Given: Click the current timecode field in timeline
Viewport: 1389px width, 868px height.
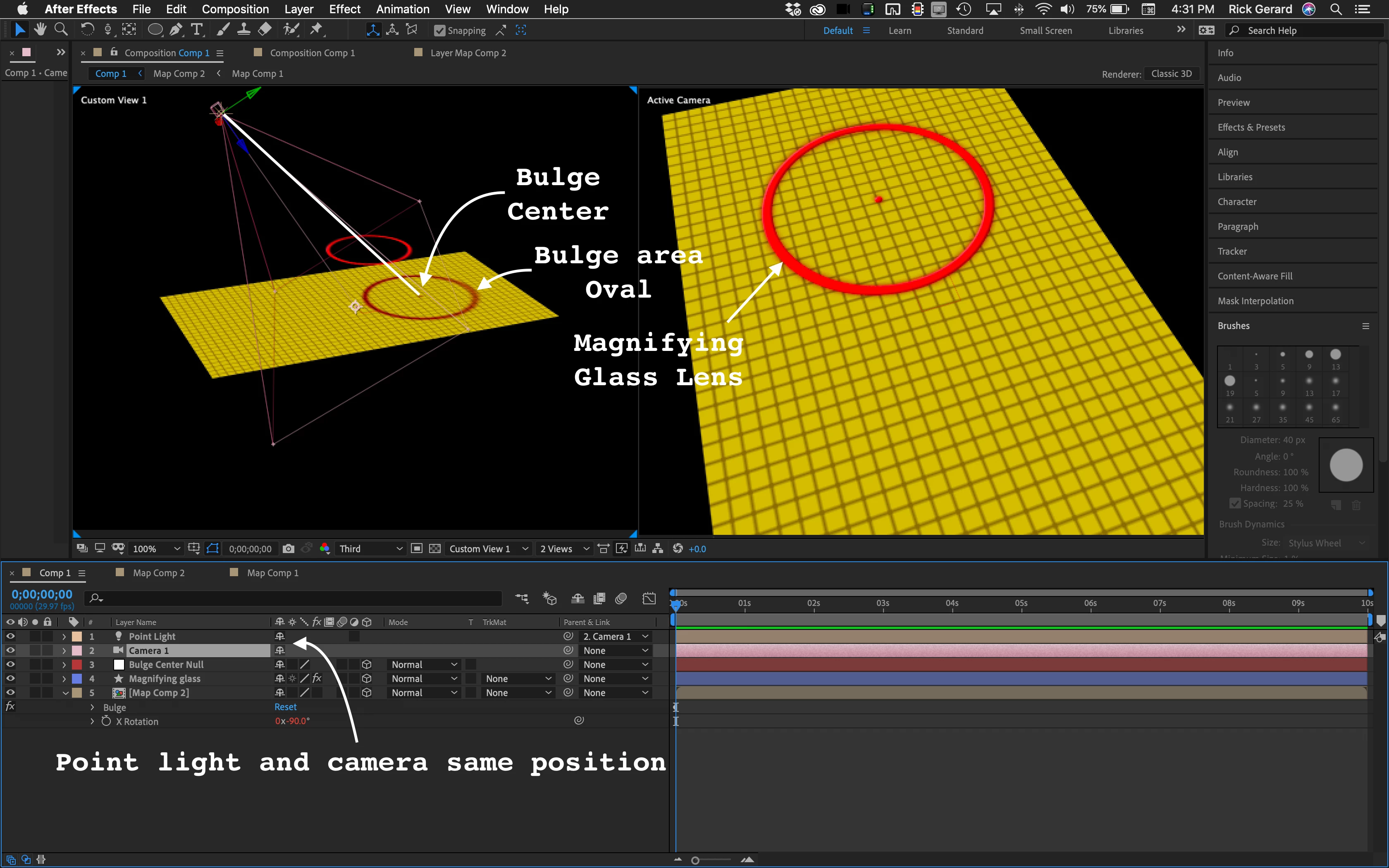Looking at the screenshot, I should [42, 595].
